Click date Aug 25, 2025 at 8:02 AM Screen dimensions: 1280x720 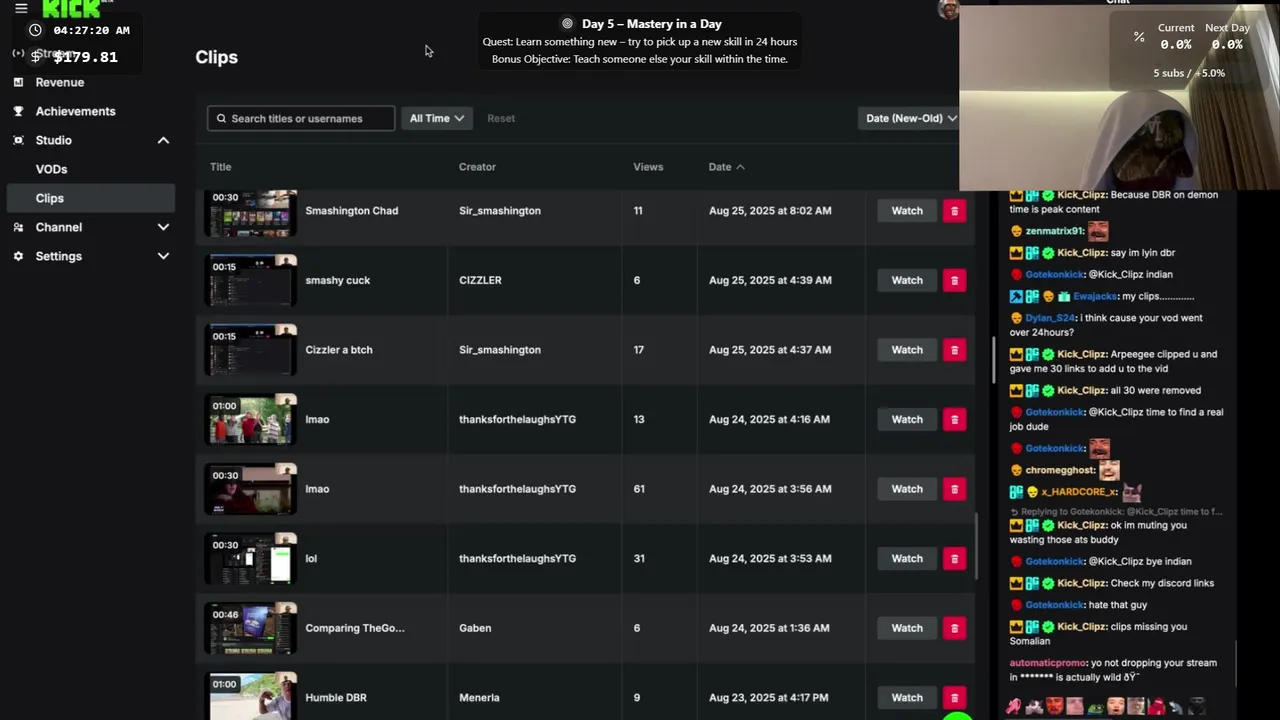point(770,211)
